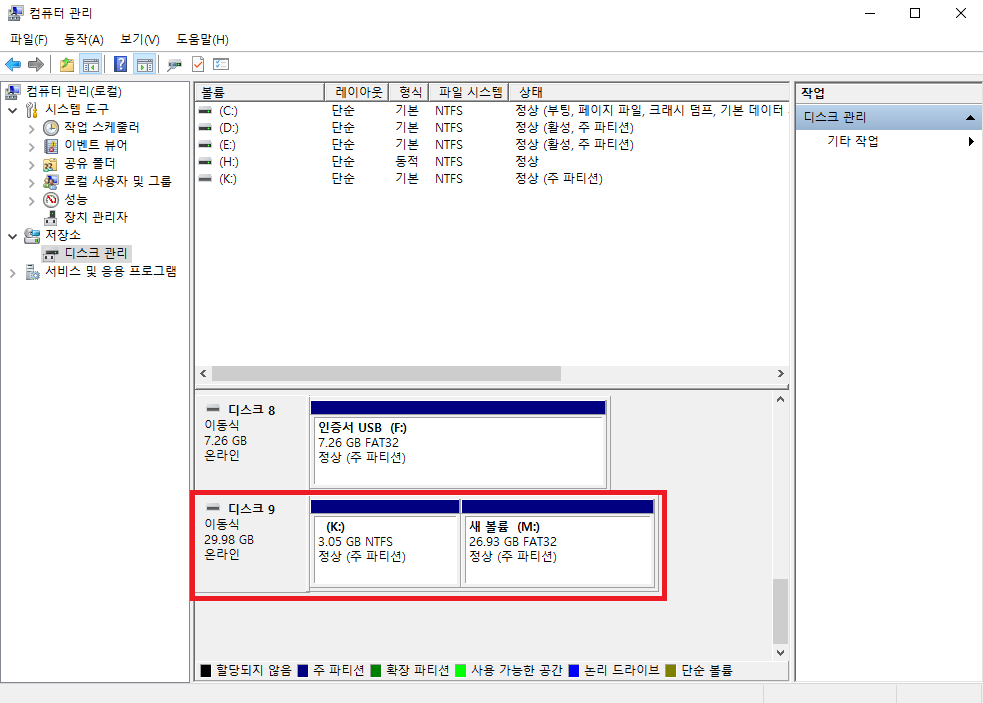
Task: Click the 장치 관리자 icon
Action: click(51, 218)
